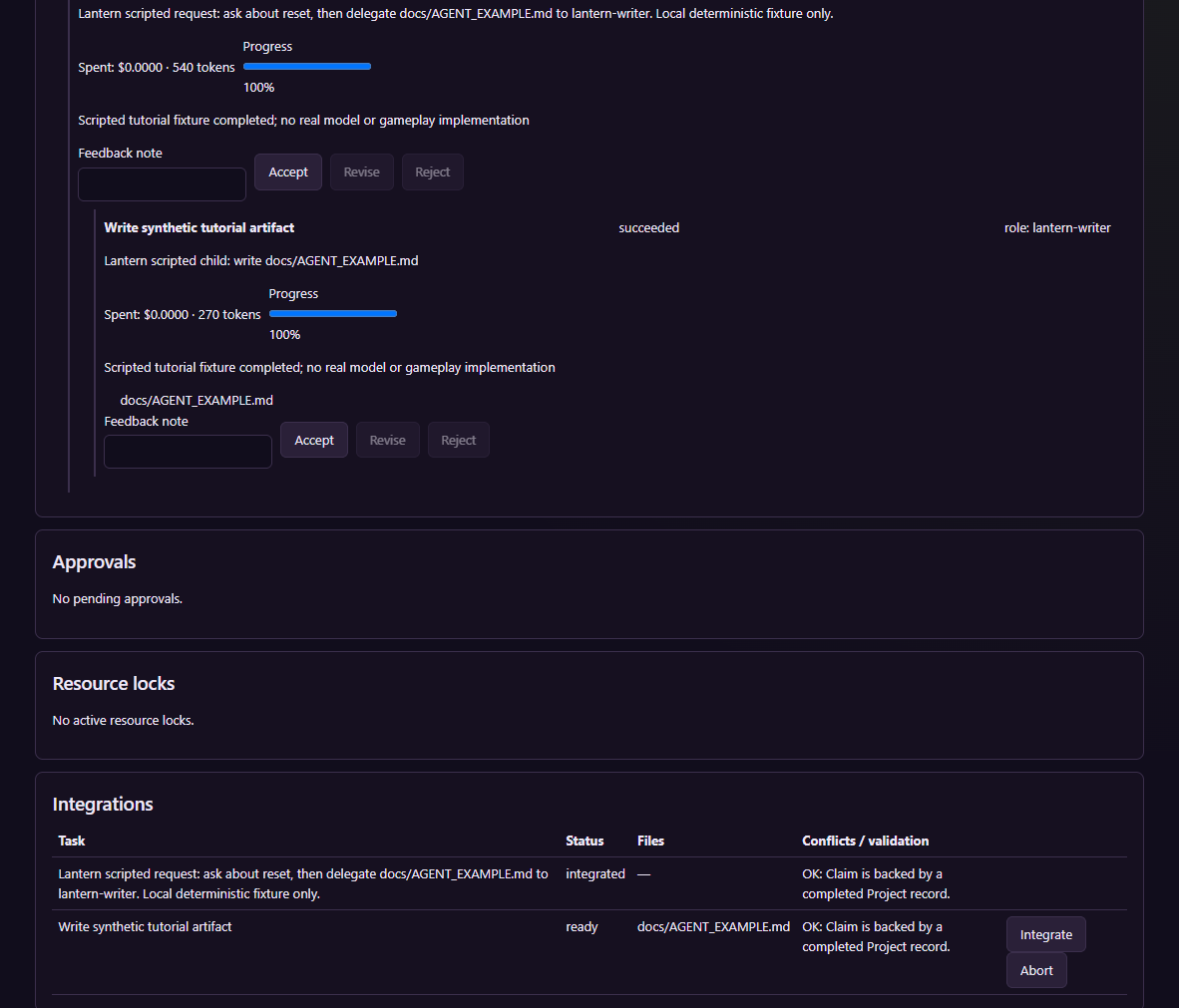The height and width of the screenshot is (1008, 1179).
Task: Accept the Write synthetic tutorial artifact task
Action: click(x=314, y=441)
